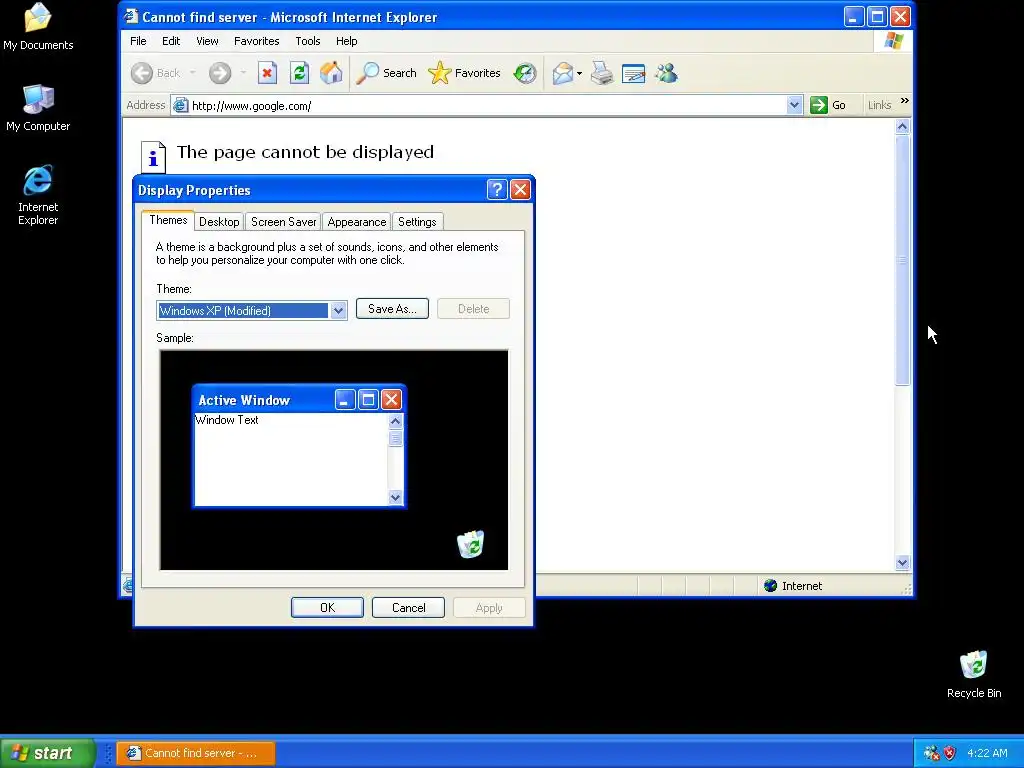1024x768 pixels.
Task: Open the File menu
Action: [138, 40]
